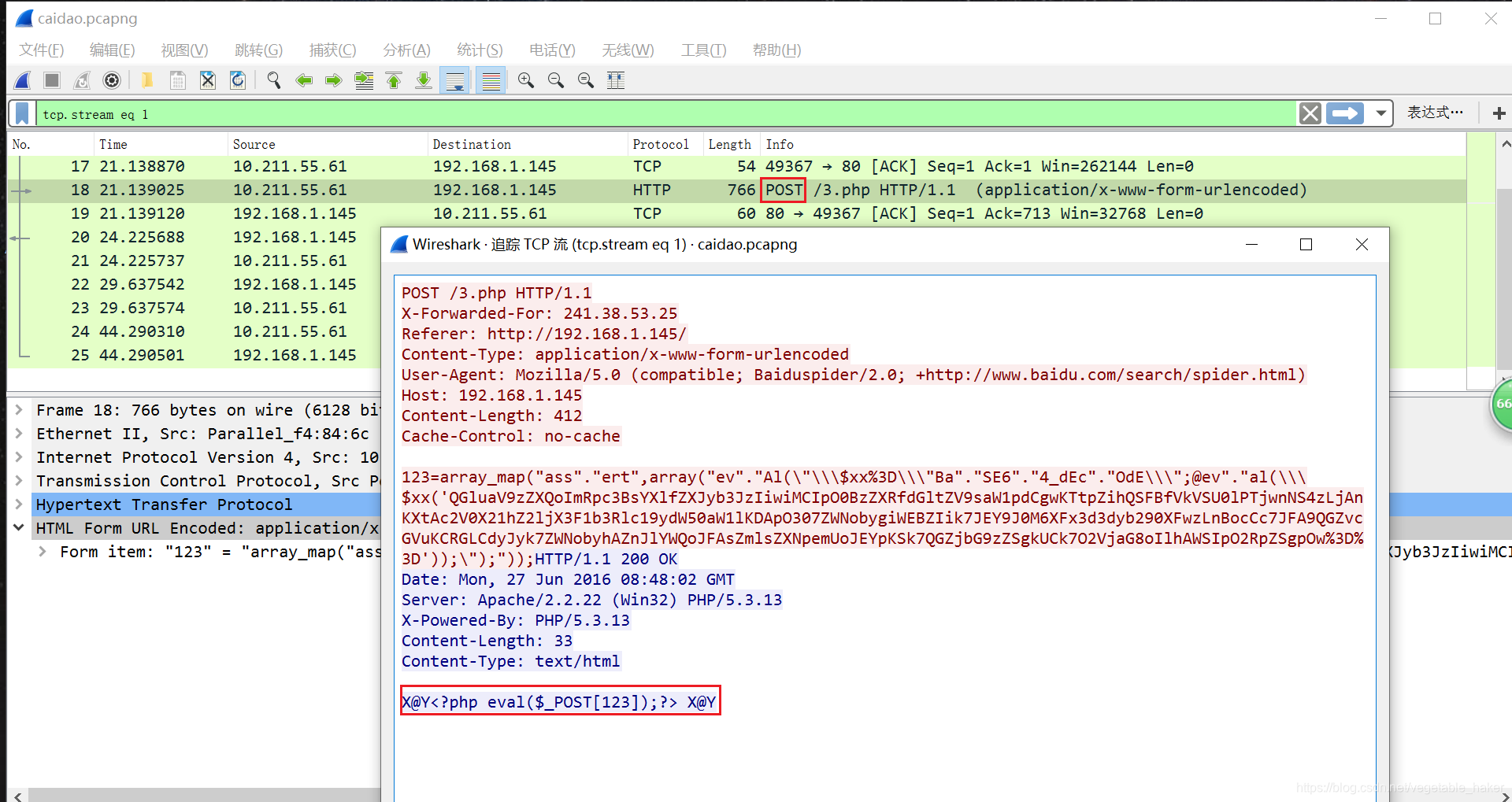Image resolution: width=1512 pixels, height=802 pixels.
Task: Go forward to the next packet
Action: click(x=334, y=80)
